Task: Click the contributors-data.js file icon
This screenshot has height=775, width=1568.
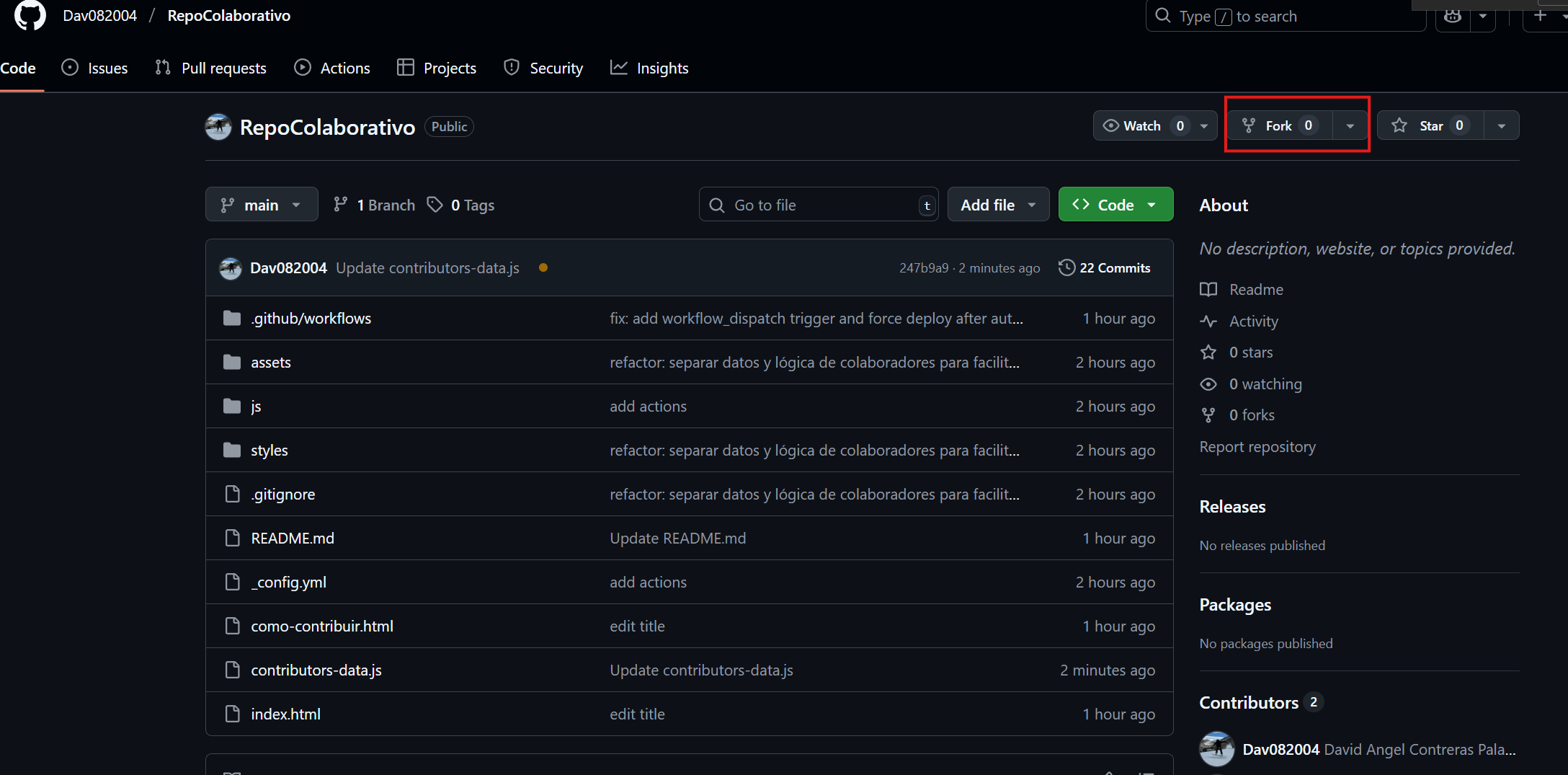Action: tap(232, 670)
